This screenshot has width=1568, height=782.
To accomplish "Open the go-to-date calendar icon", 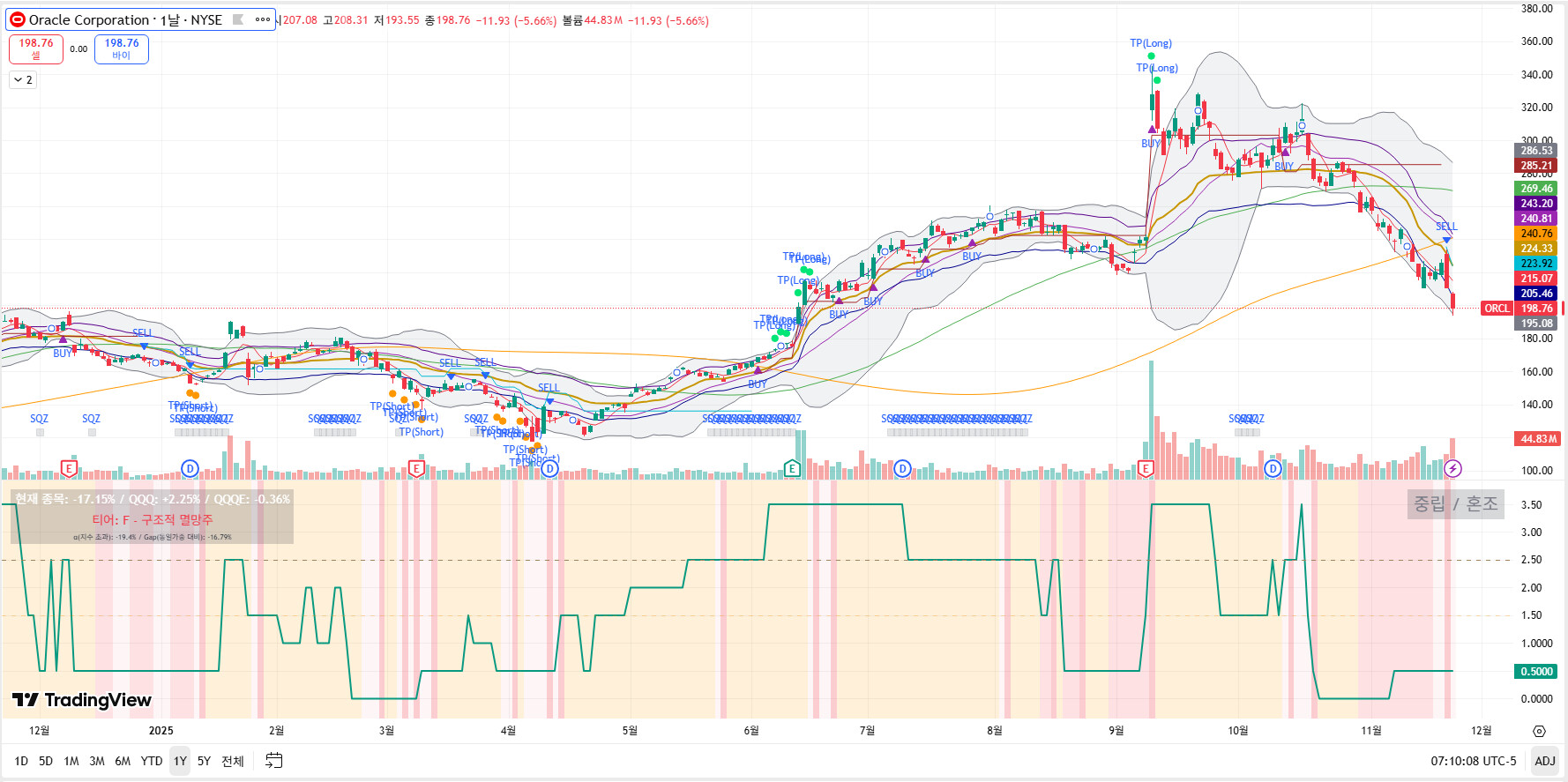I will pyautogui.click(x=274, y=760).
